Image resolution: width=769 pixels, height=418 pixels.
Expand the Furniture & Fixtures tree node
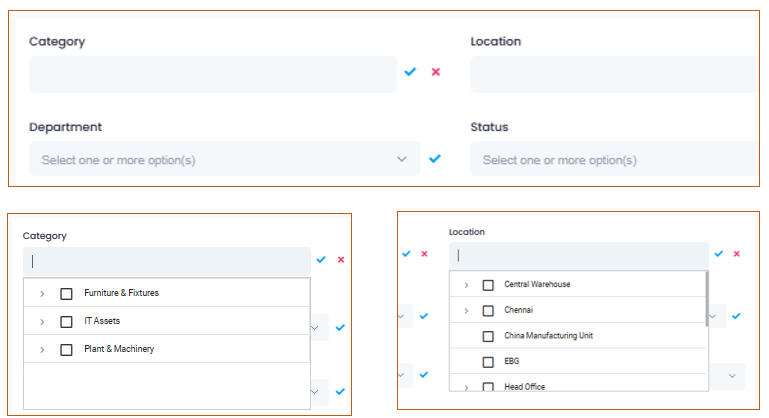click(42, 294)
